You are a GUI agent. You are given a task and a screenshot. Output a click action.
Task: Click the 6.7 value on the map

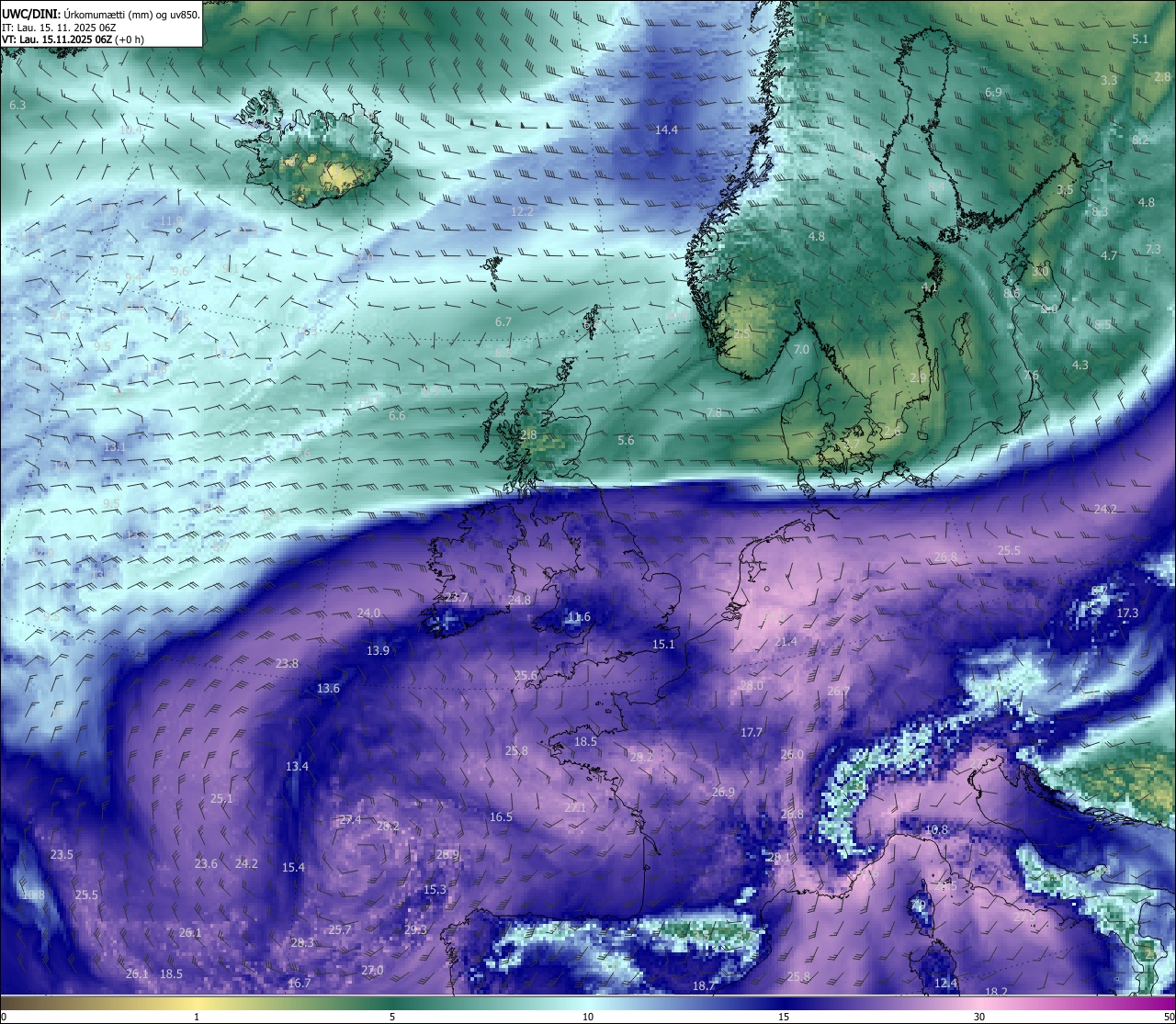(x=503, y=321)
